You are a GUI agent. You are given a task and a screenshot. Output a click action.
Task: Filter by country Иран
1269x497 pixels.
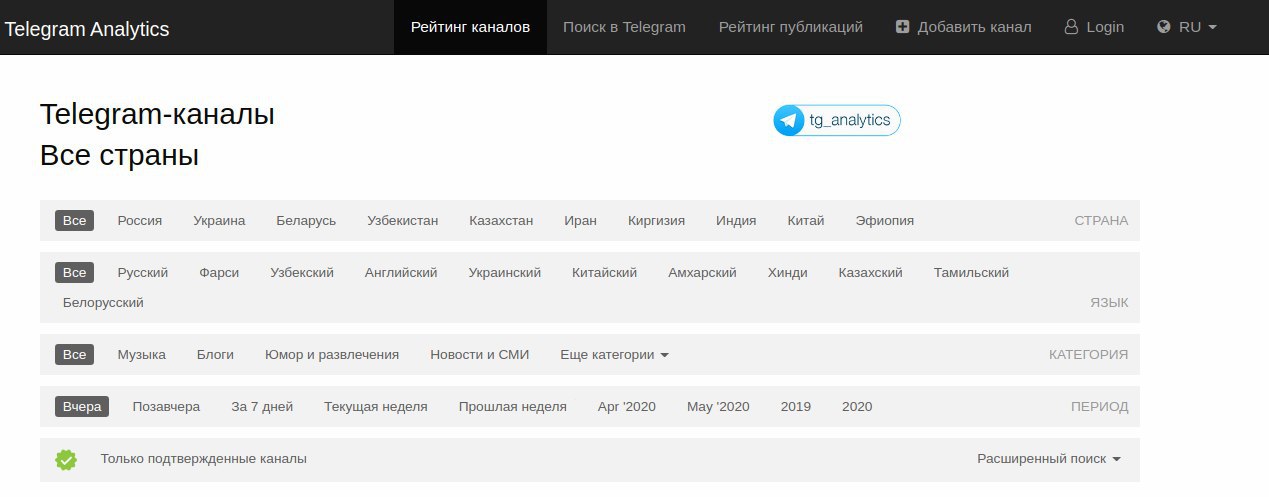[580, 220]
